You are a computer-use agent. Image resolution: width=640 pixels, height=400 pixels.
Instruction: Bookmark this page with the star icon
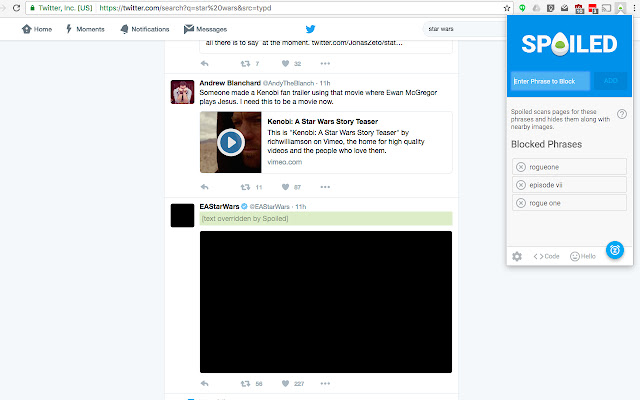click(x=507, y=8)
